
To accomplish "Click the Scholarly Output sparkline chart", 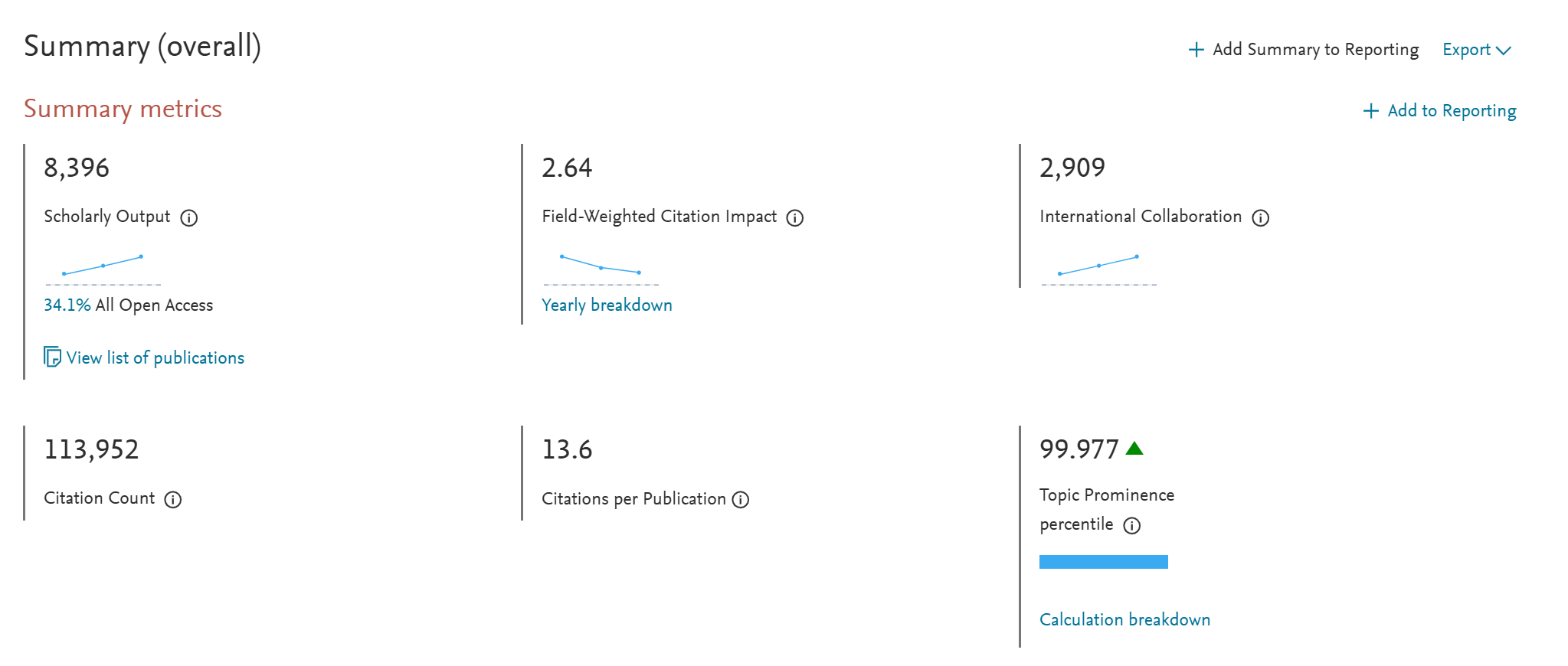I will coord(103,268).
